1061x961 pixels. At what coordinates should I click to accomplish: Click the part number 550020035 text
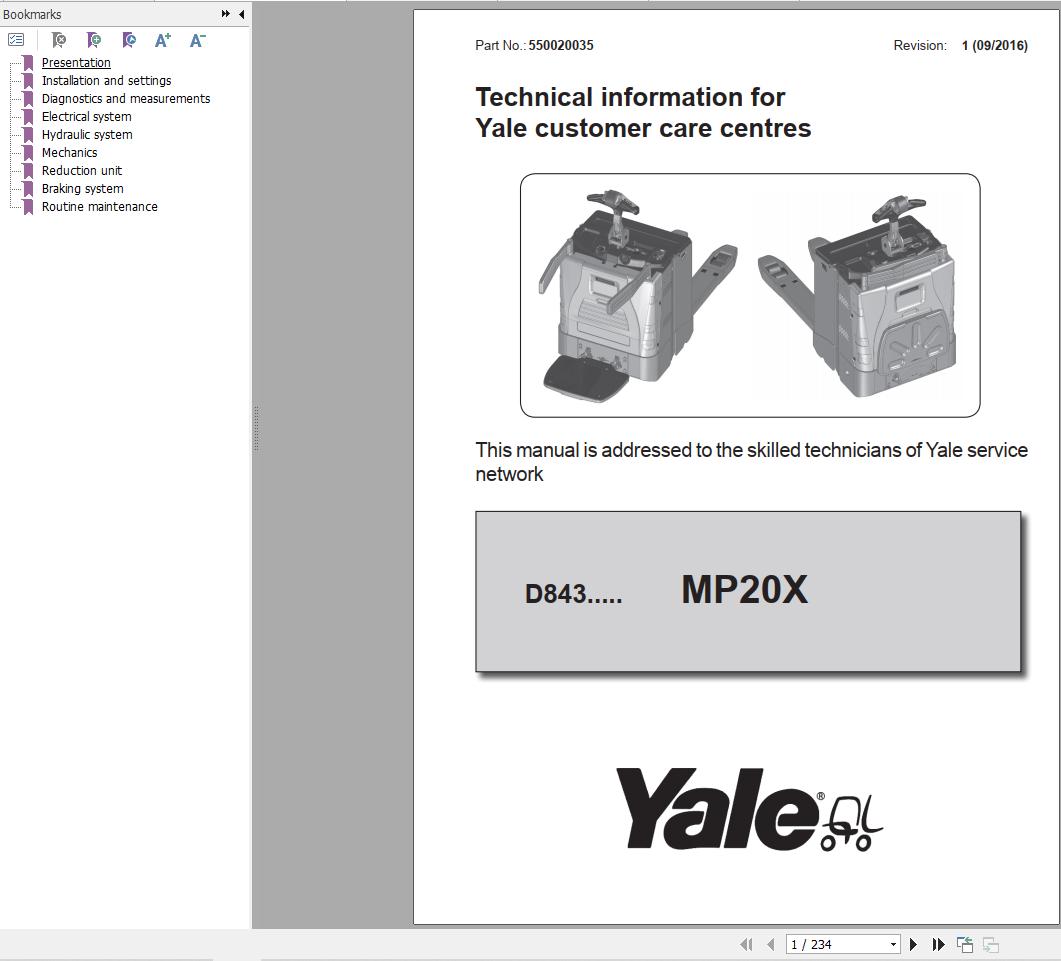pyautogui.click(x=561, y=45)
